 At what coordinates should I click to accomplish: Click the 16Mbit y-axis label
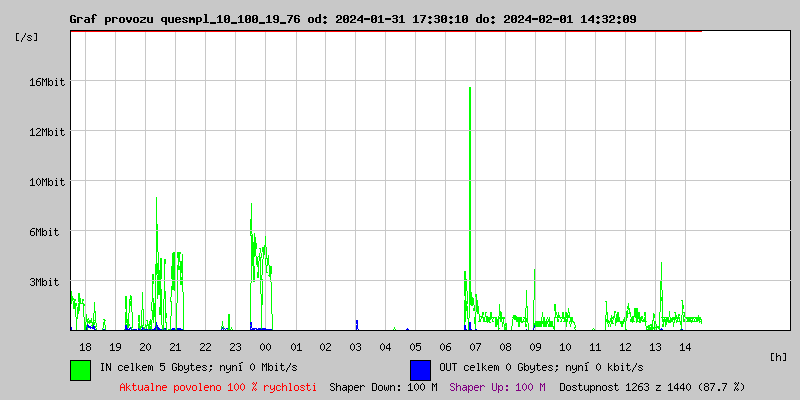[x=46, y=82]
